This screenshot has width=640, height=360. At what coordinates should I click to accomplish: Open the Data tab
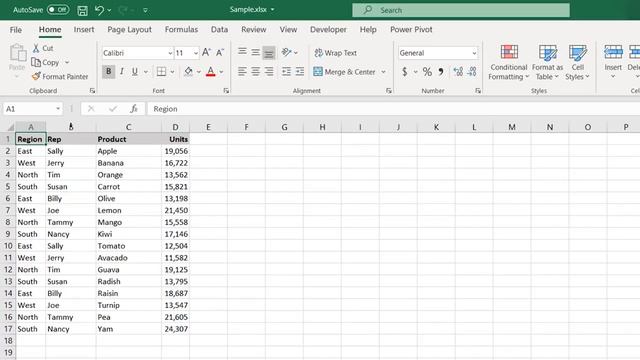click(x=219, y=29)
